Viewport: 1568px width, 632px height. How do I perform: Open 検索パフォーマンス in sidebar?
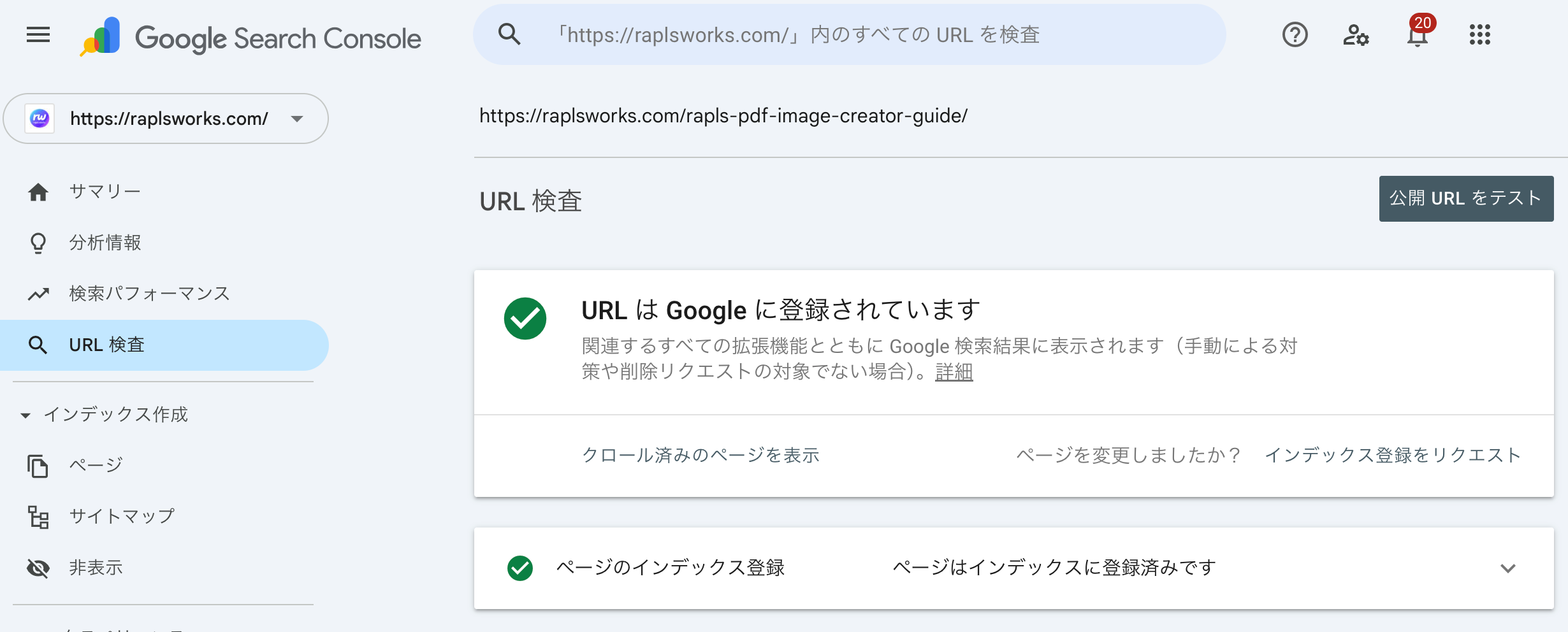tap(164, 293)
